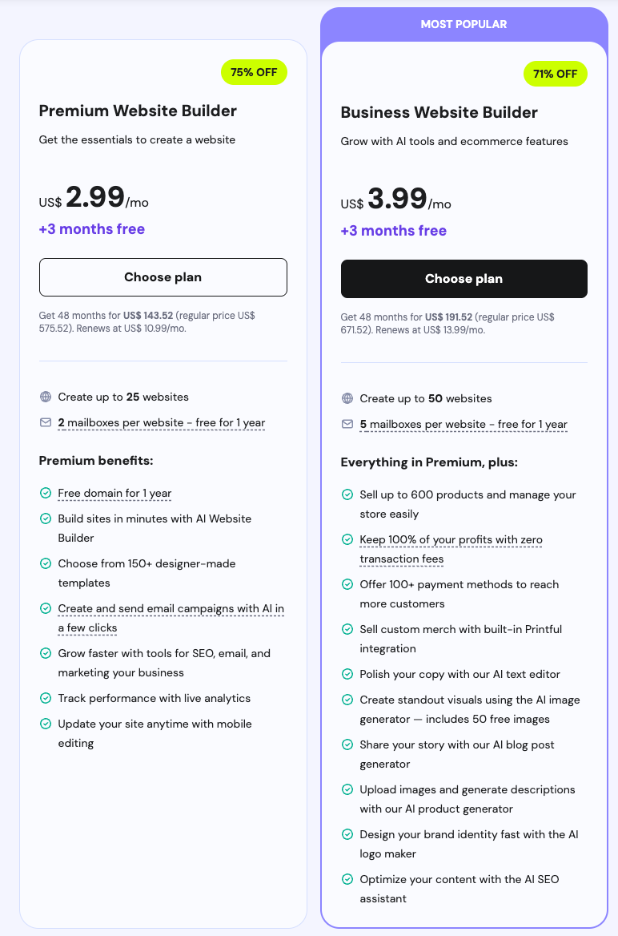
Task: Click checkmark beside Track performance with live analytics
Action: (45, 698)
